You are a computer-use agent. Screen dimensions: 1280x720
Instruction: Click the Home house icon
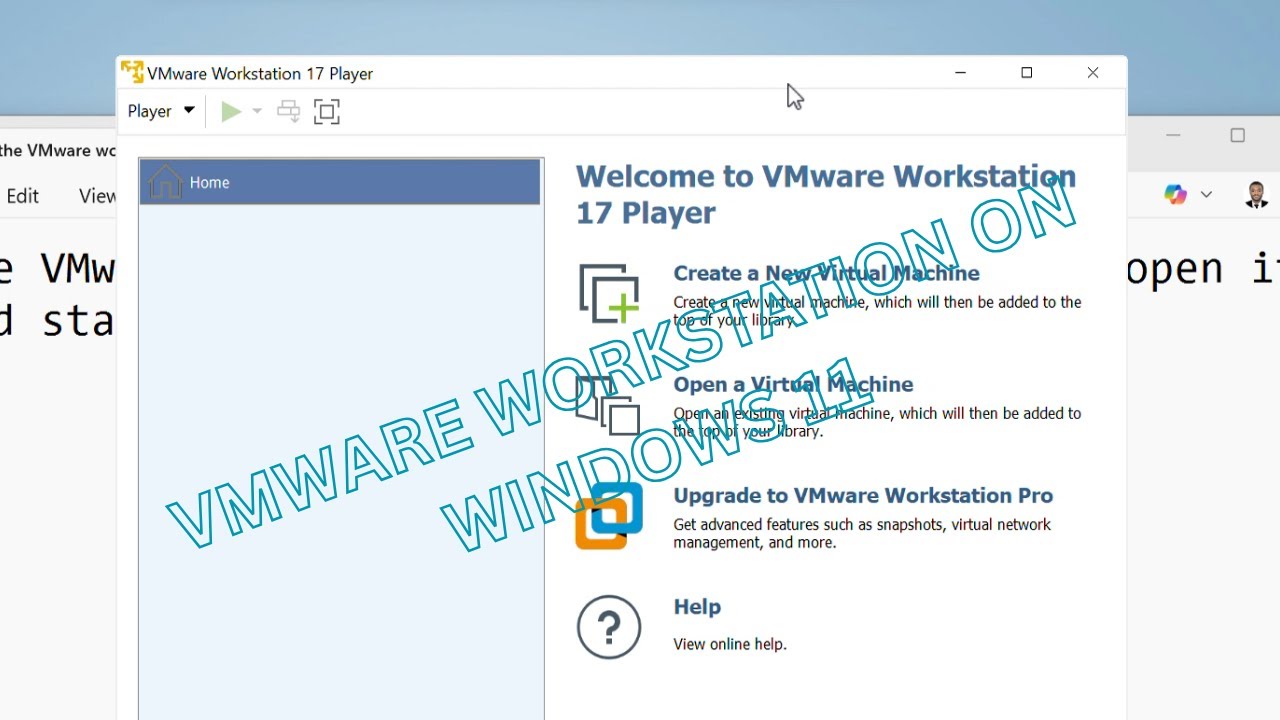click(165, 182)
